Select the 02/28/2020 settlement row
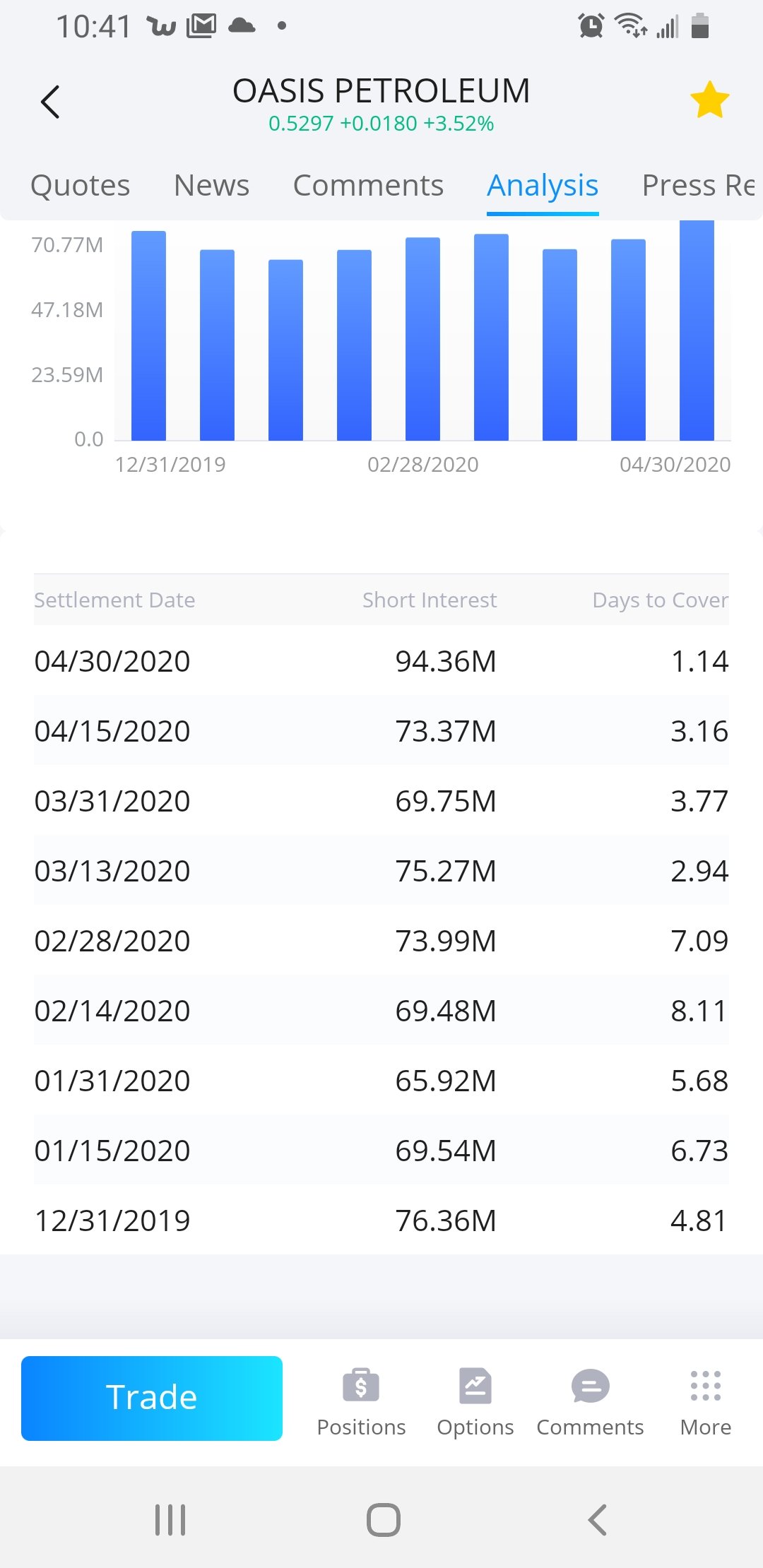 tap(381, 941)
